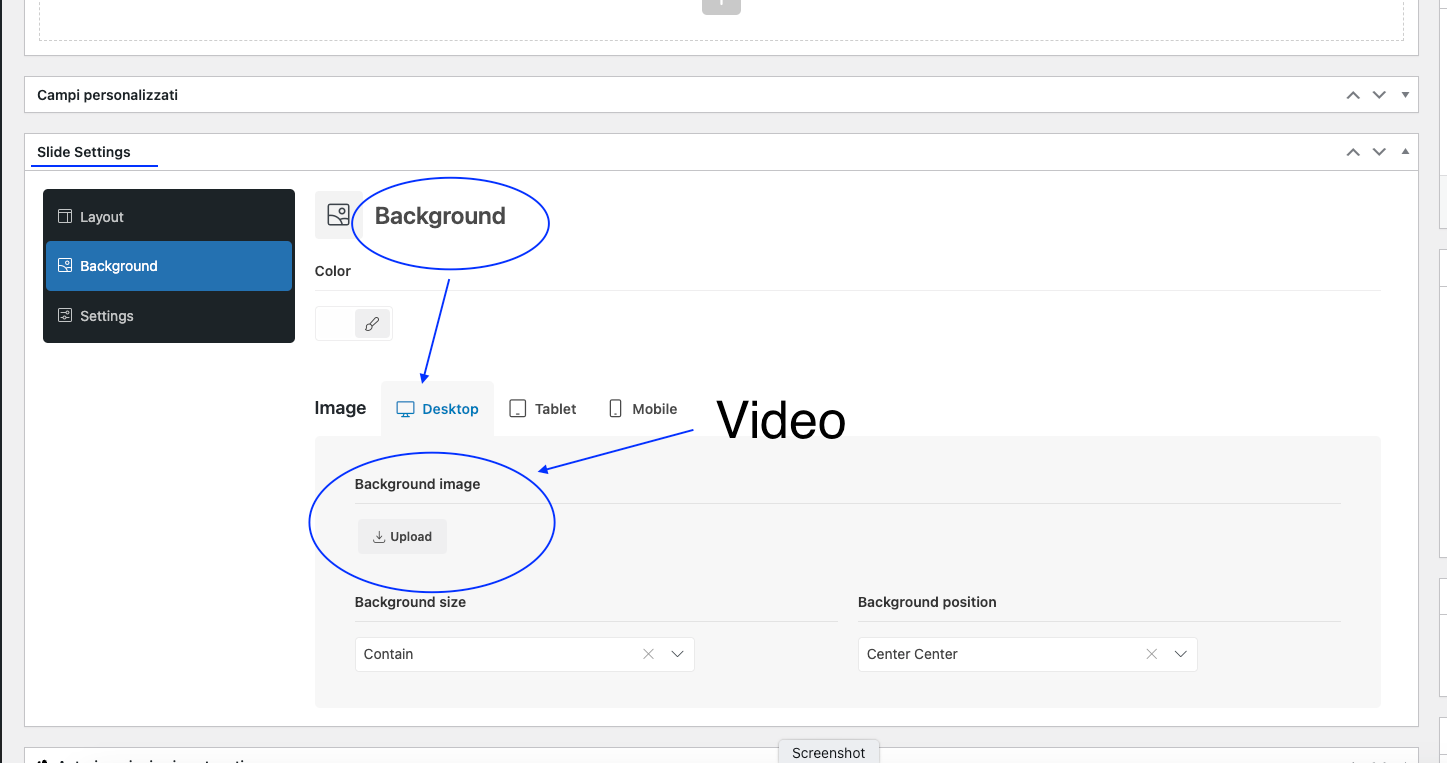Toggle the Campi personalizzati panel collapse triangle

[1405, 95]
